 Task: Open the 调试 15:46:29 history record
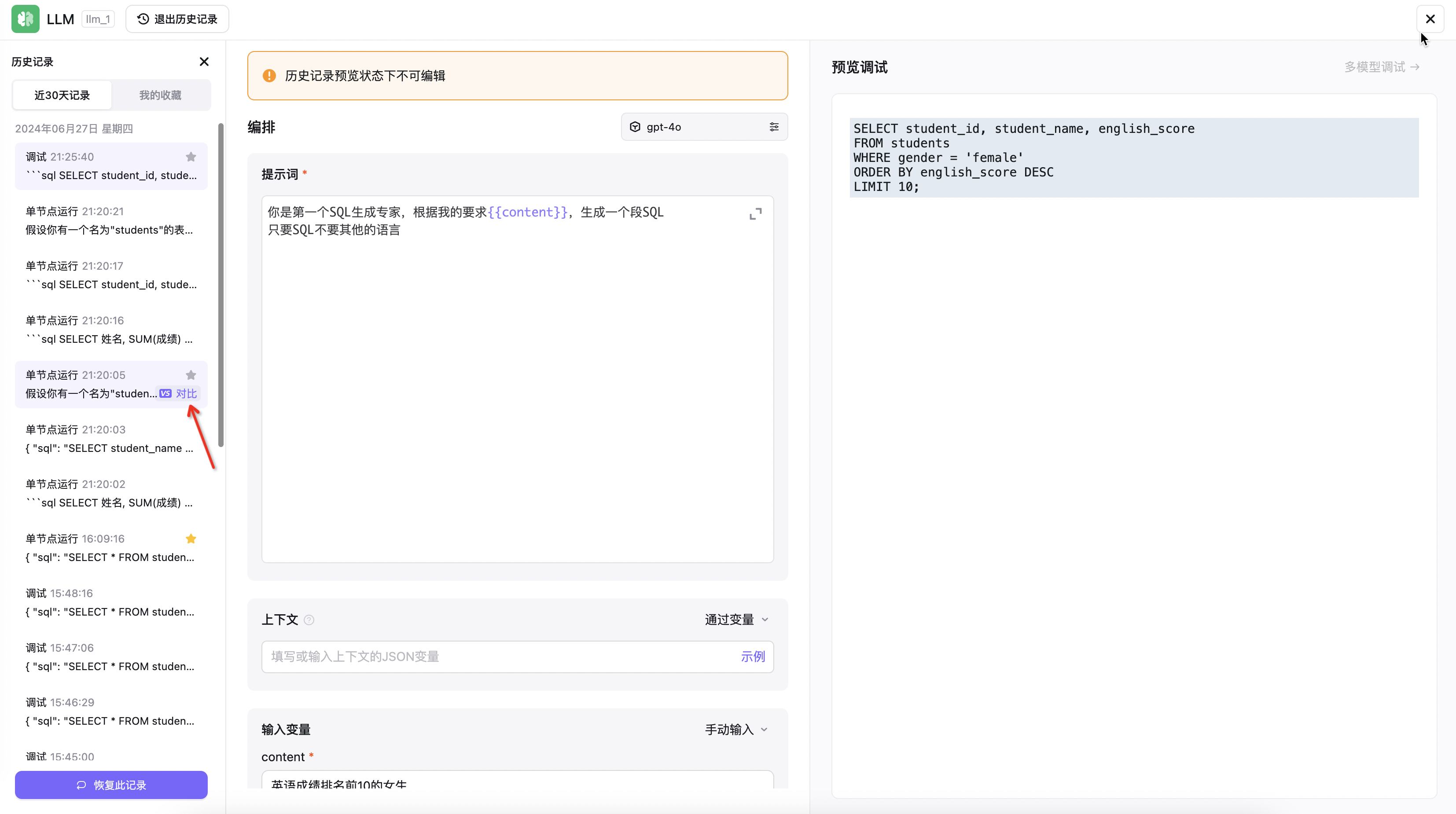[x=111, y=712]
